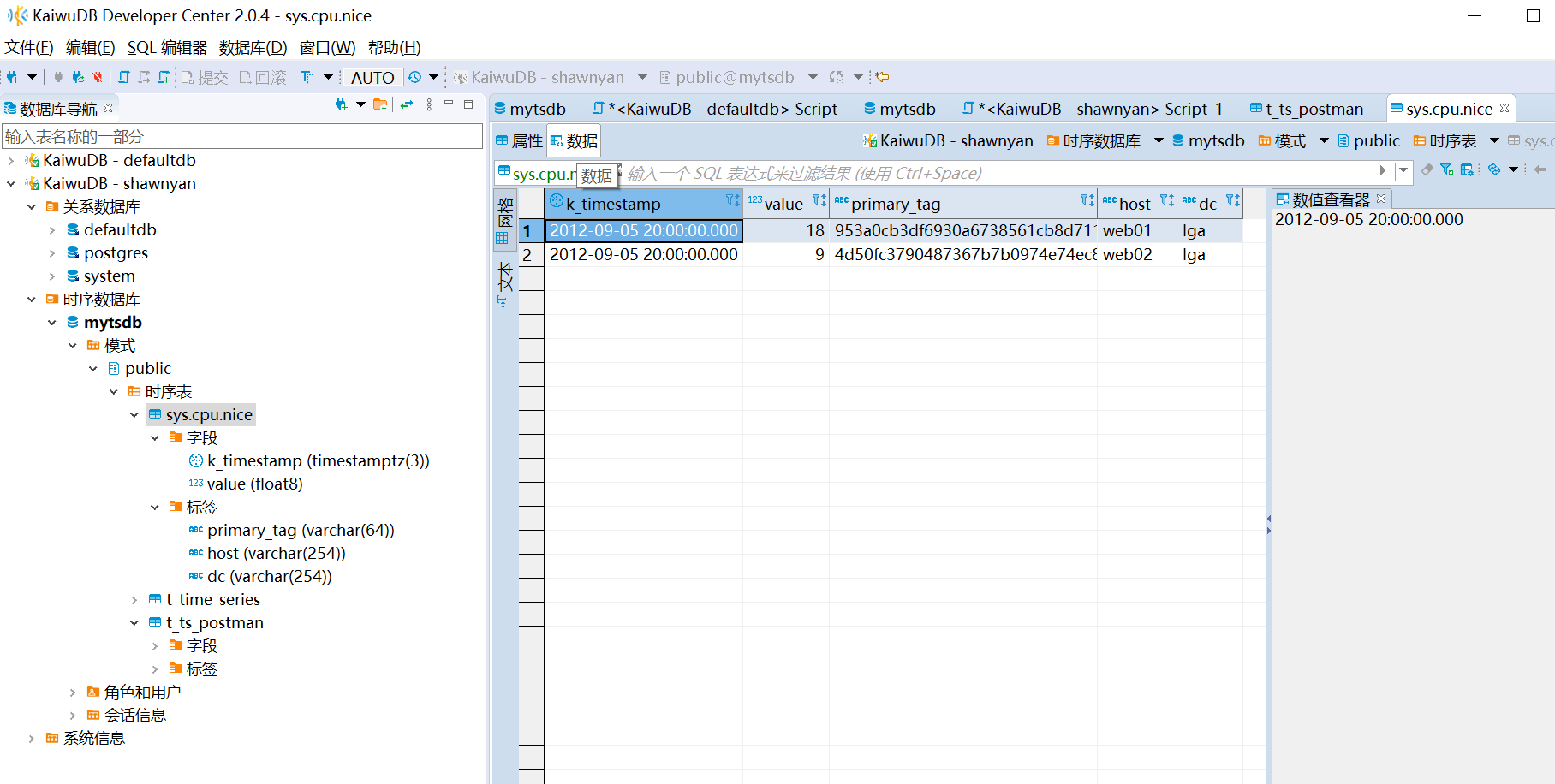Viewport: 1555px width, 784px height.
Task: Click the yellow back-arrow icon in main toolbar
Action: pos(882,77)
